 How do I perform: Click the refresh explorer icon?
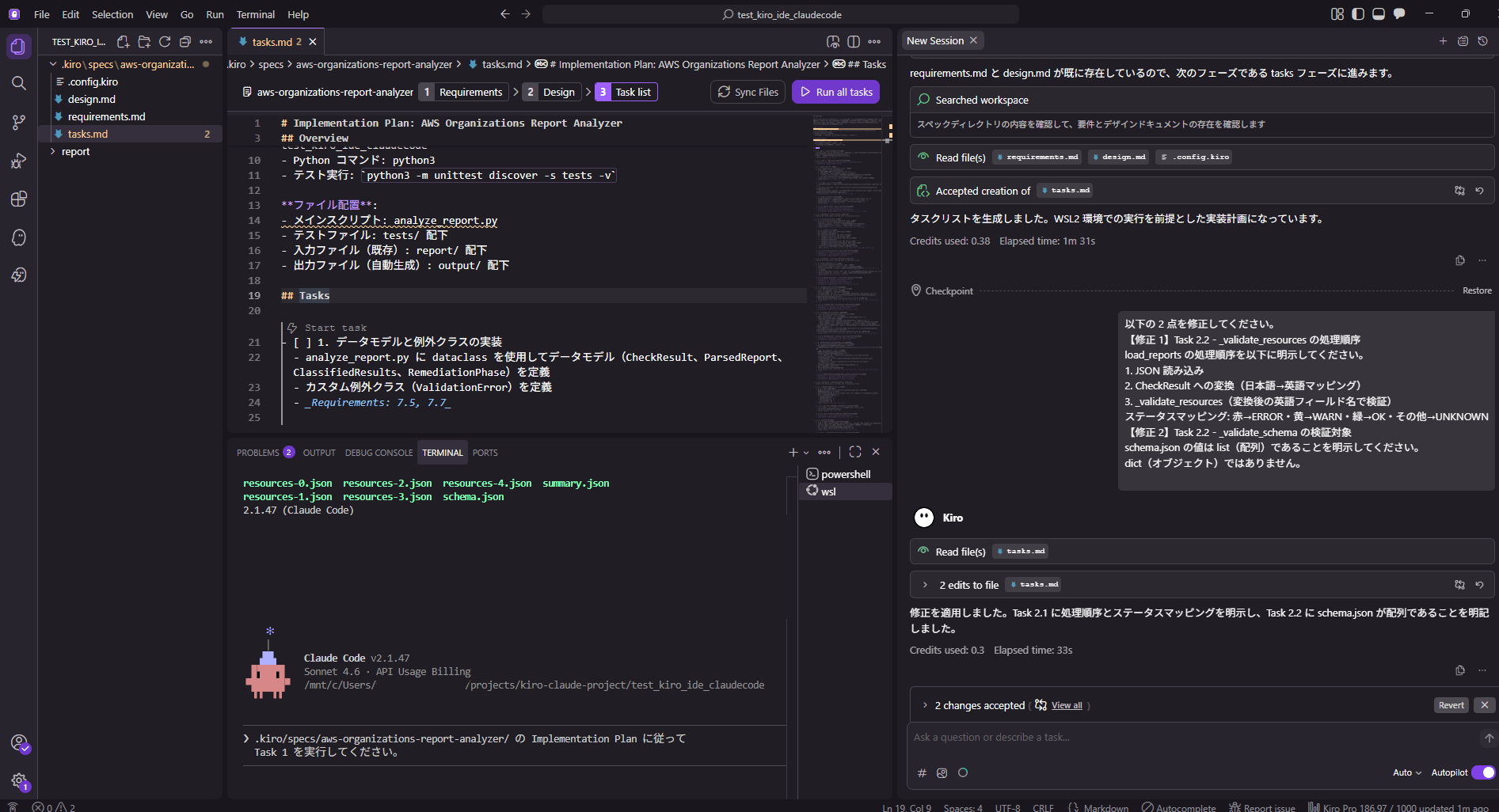click(x=165, y=42)
